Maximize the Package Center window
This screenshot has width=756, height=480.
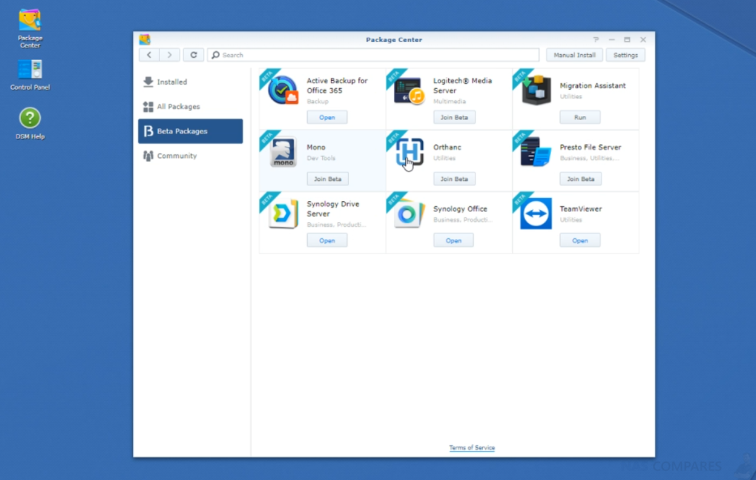point(627,40)
